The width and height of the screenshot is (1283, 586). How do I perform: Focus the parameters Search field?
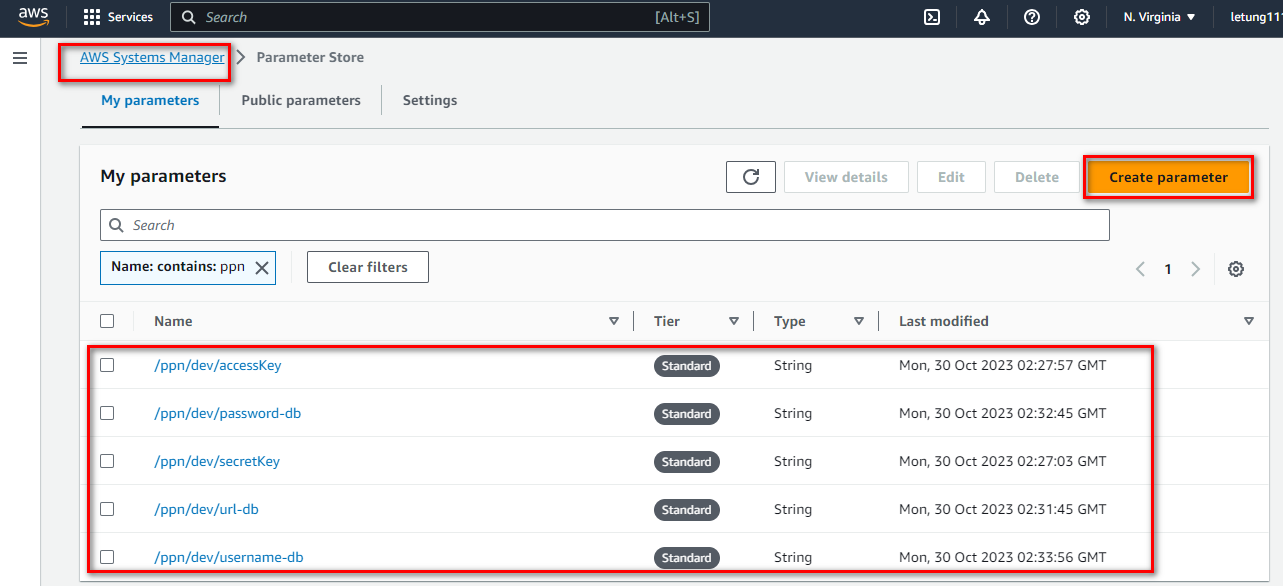[x=605, y=225]
